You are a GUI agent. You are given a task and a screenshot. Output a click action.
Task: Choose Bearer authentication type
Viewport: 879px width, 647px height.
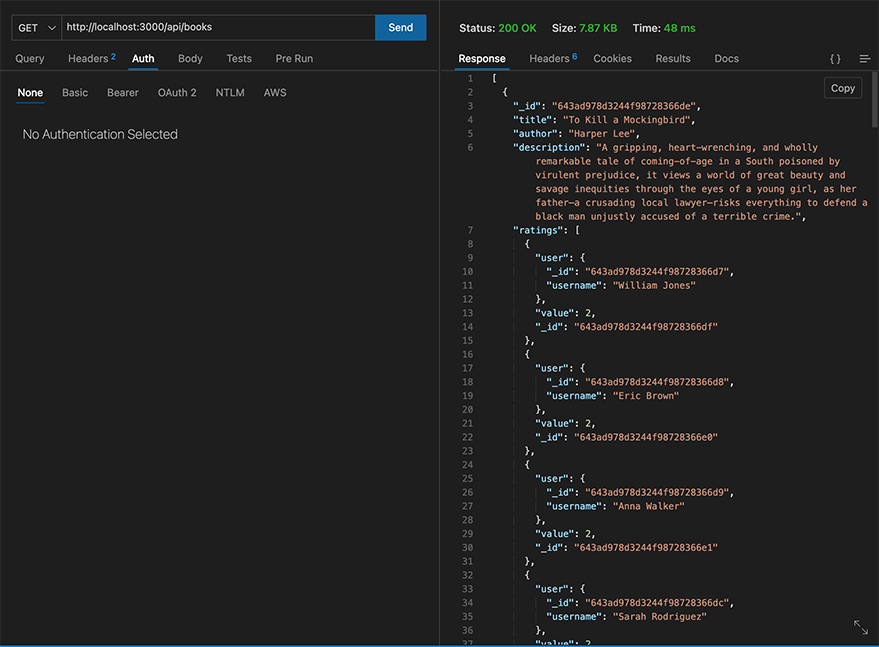(123, 93)
